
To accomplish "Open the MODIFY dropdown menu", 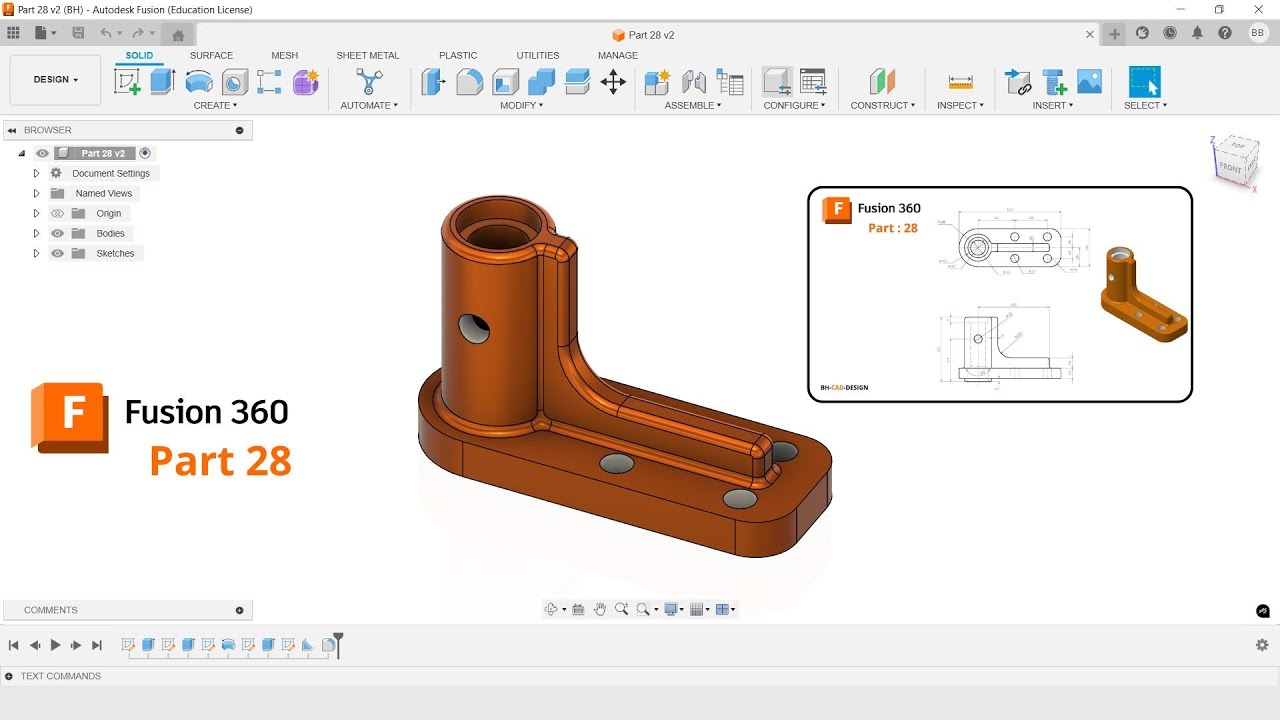I will [x=522, y=105].
